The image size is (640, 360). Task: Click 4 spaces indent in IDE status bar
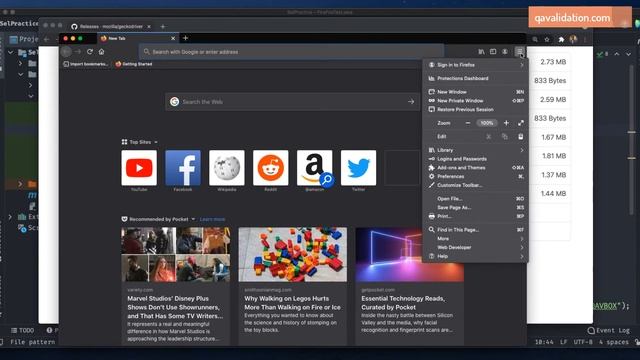click(x=613, y=342)
